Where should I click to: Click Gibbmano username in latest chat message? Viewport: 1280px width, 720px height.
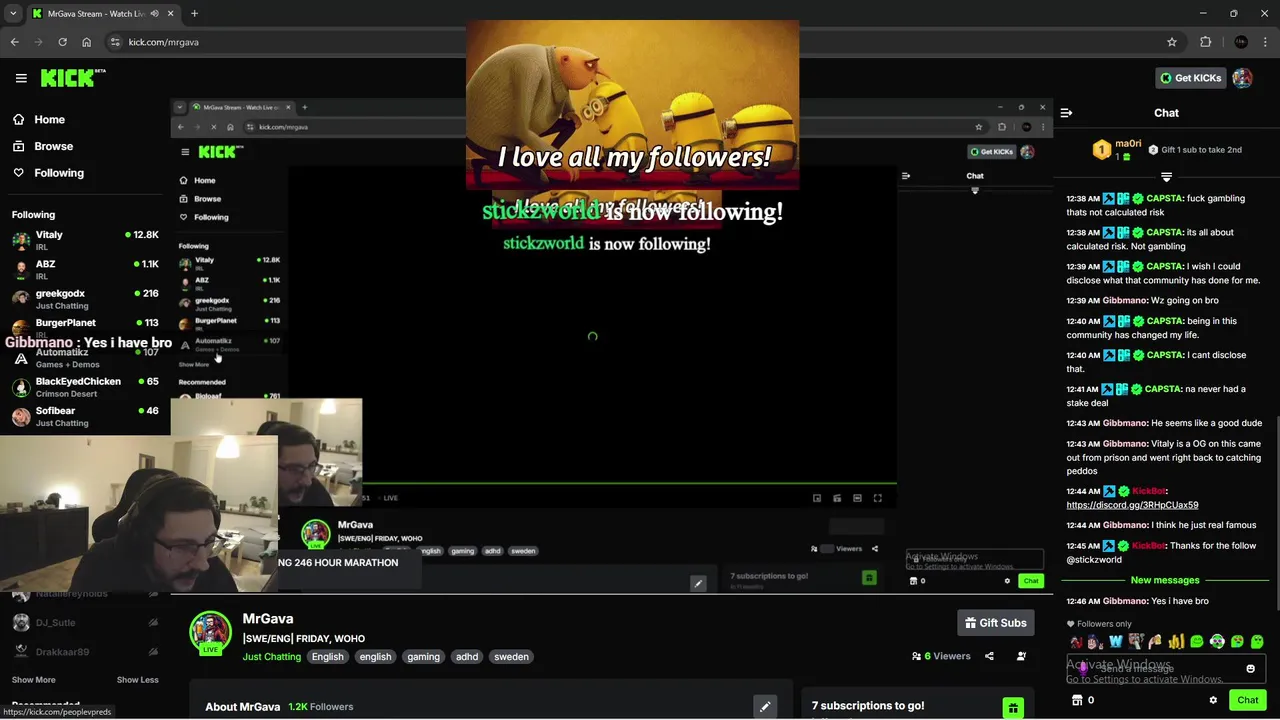1125,601
